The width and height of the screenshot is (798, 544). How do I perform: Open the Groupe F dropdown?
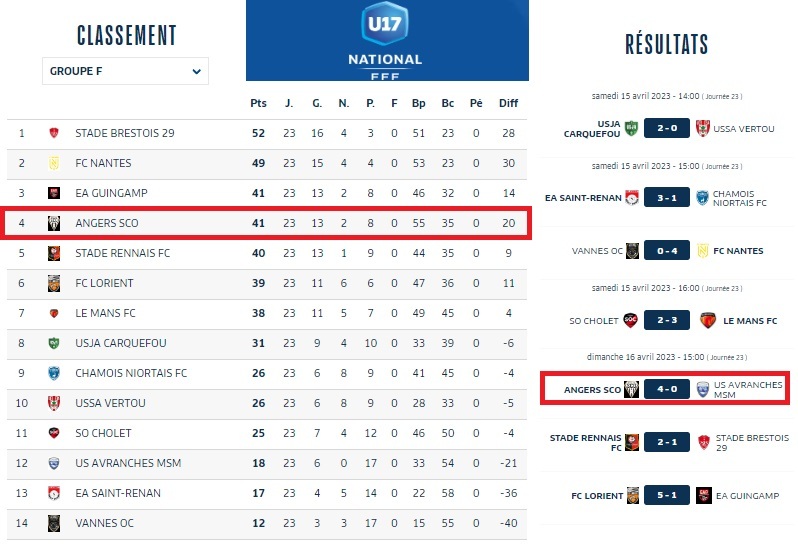point(125,71)
